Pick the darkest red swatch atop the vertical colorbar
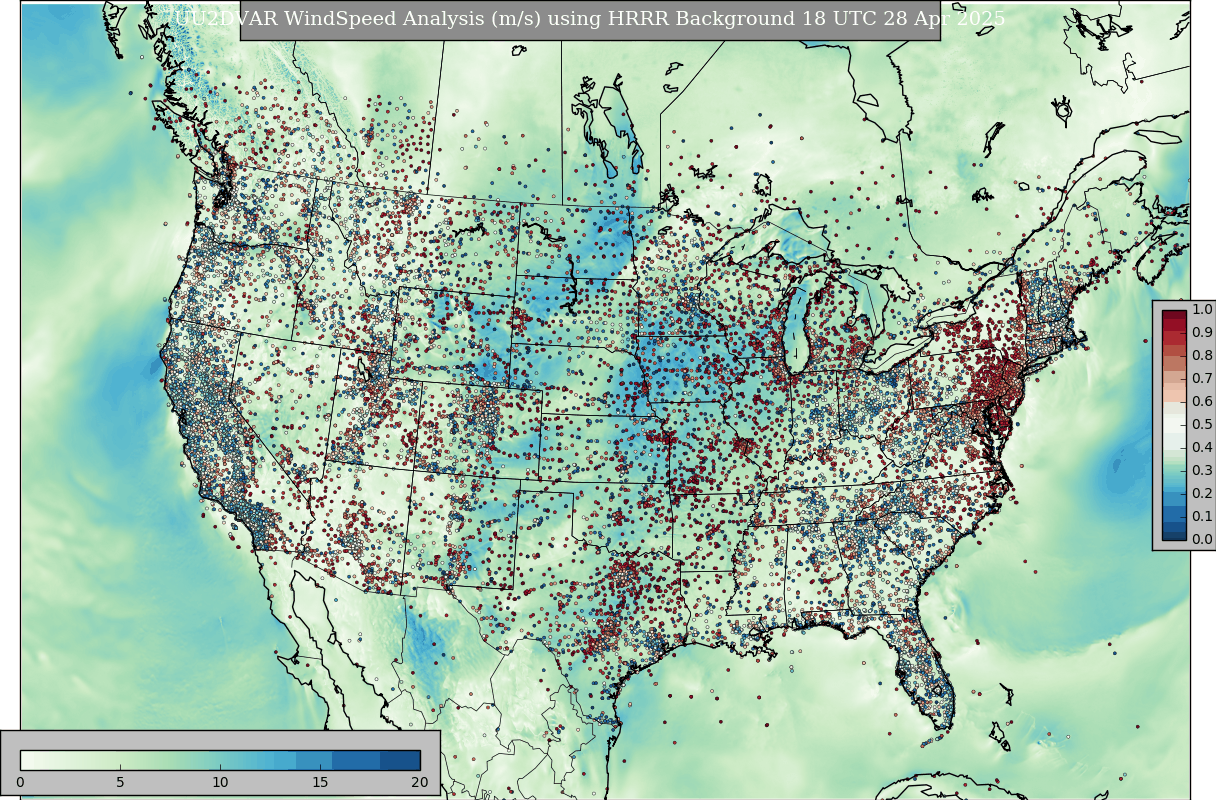This screenshot has width=1216, height=800. pyautogui.click(x=1174, y=316)
